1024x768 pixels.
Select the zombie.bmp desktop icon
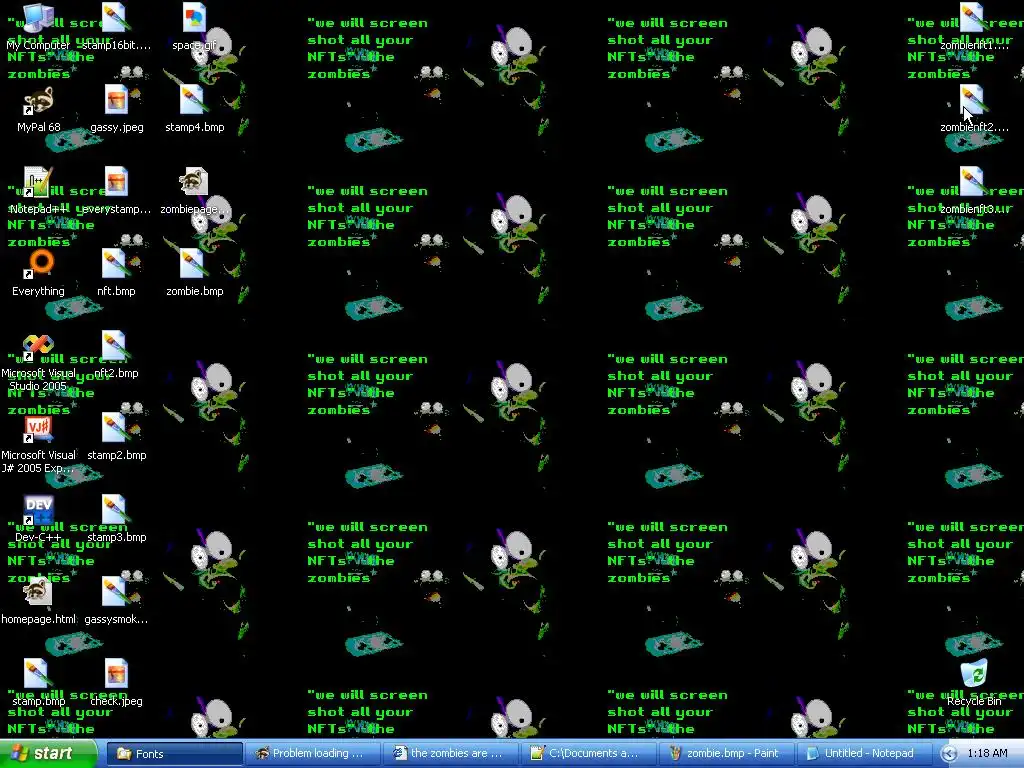click(x=194, y=264)
